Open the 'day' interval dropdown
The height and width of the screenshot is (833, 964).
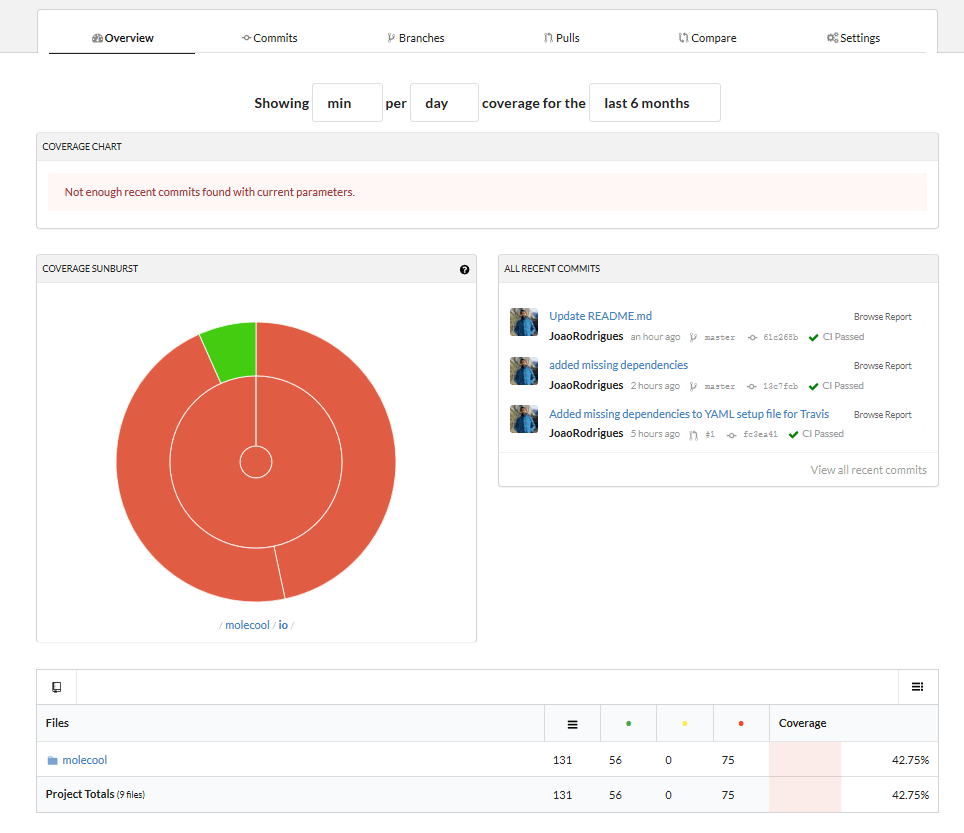tap(444, 103)
